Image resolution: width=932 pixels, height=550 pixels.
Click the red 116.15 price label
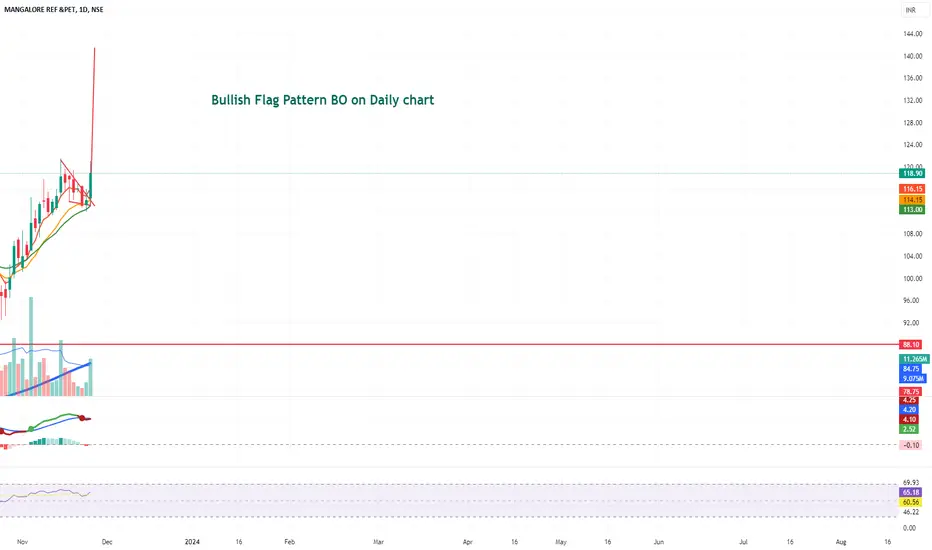click(x=912, y=189)
